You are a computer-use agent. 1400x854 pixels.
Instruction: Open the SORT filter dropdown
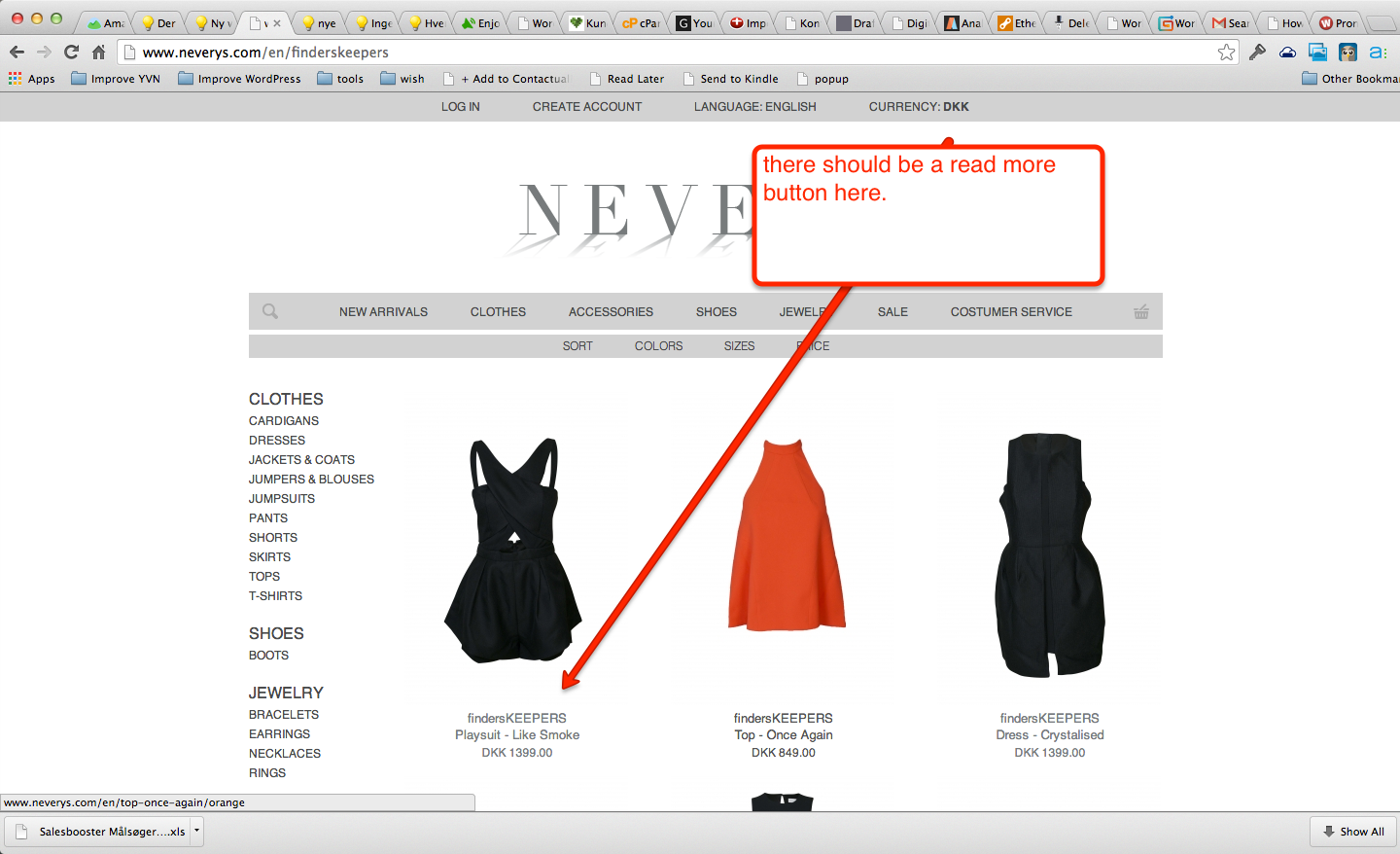tap(577, 346)
